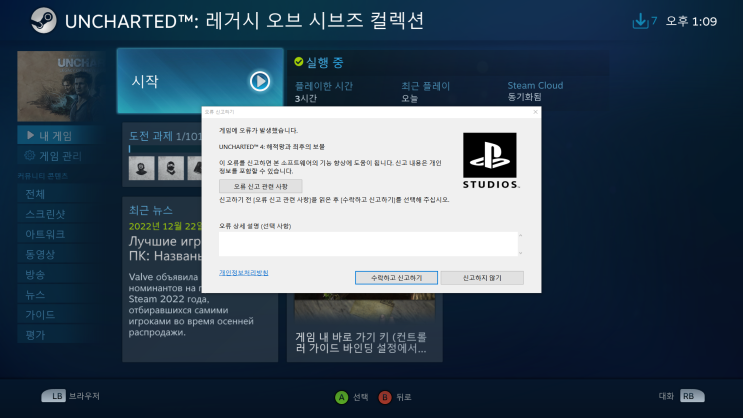Viewport: 743px width, 418px height.
Task: Open the 최근 뉴스 panel heading
Action: pyautogui.click(x=151, y=210)
